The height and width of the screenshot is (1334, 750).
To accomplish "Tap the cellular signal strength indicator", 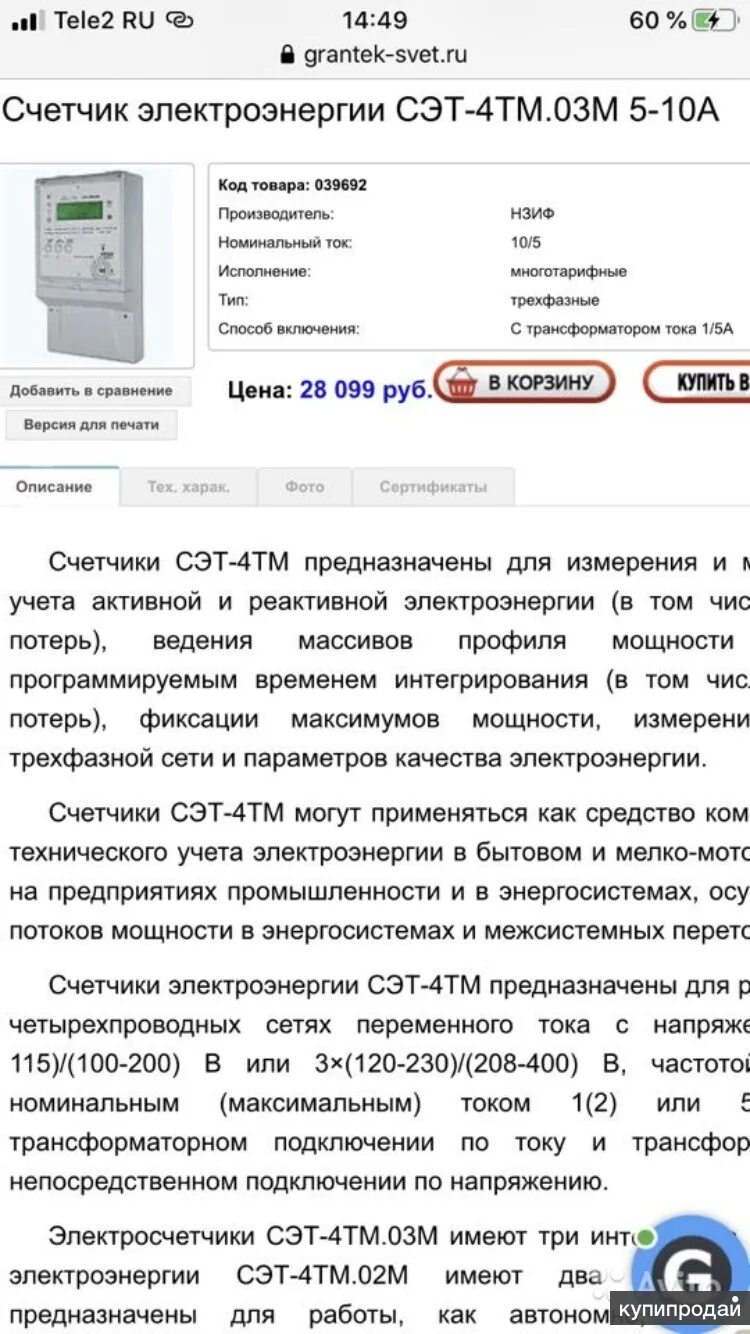I will [26, 21].
